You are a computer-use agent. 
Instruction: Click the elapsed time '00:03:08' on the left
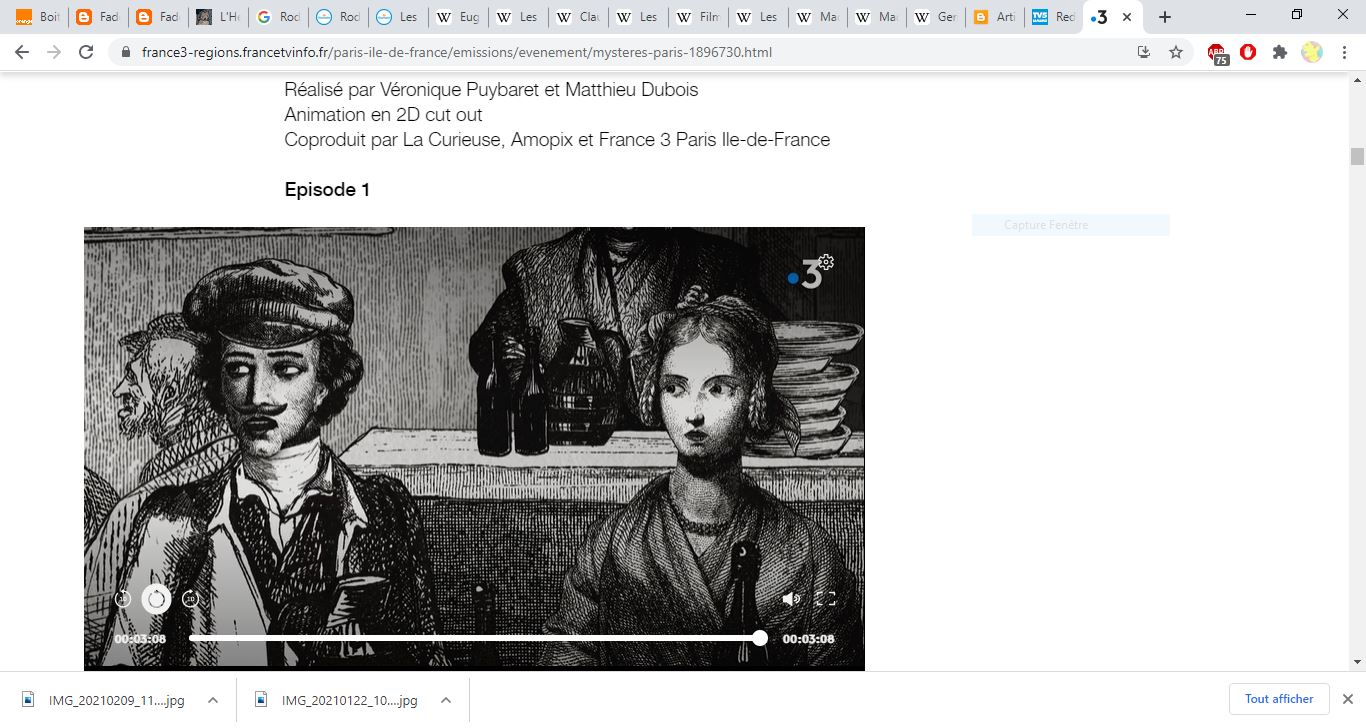coord(140,639)
